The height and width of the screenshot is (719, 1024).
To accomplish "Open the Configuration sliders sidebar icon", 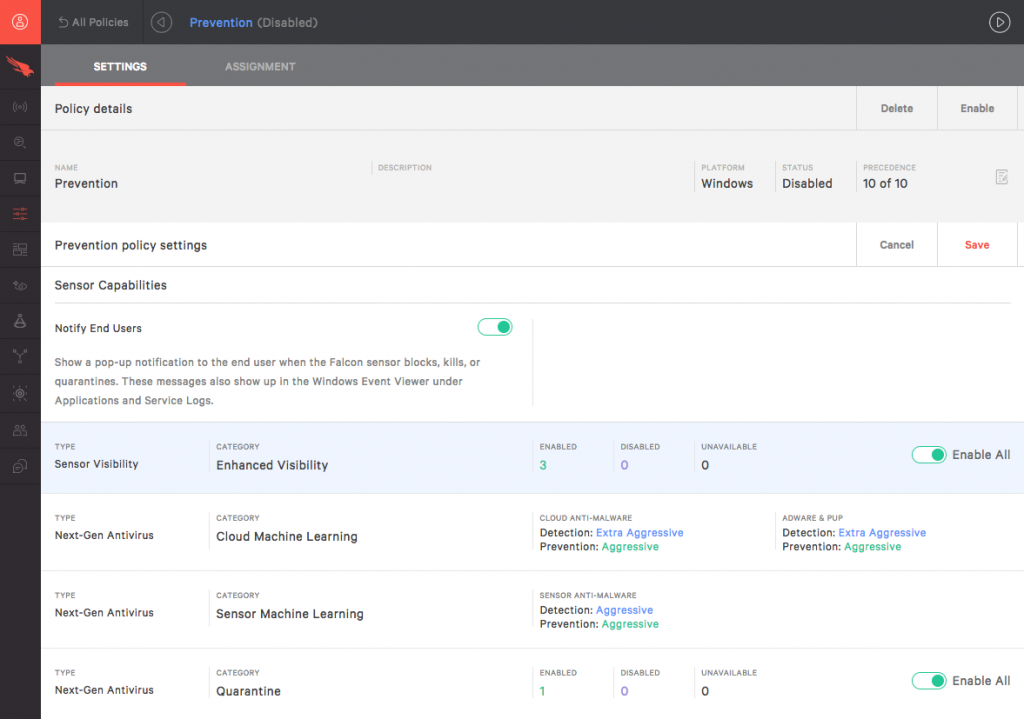I will tap(20, 214).
